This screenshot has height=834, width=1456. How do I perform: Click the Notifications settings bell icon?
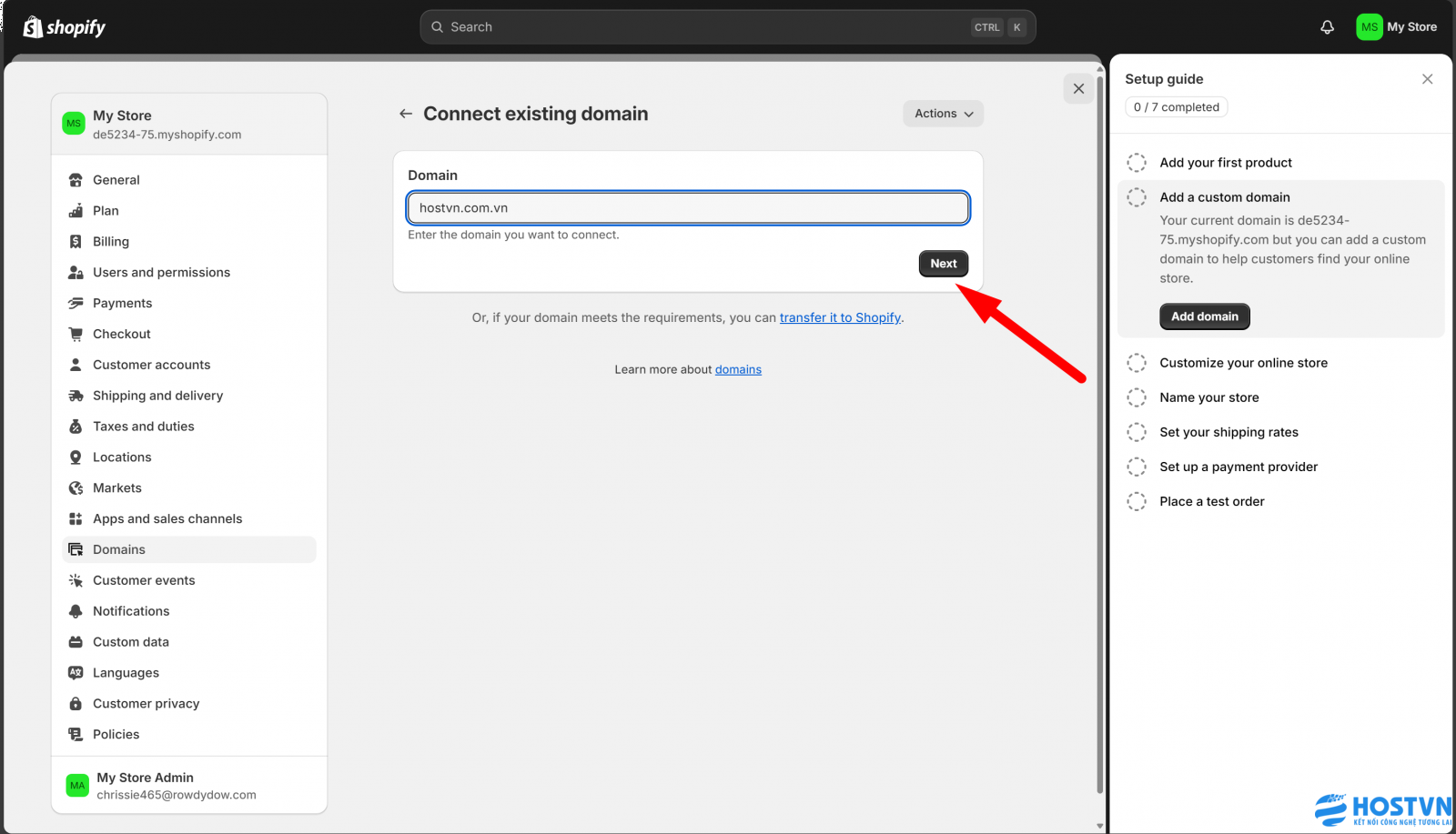[x=76, y=611]
